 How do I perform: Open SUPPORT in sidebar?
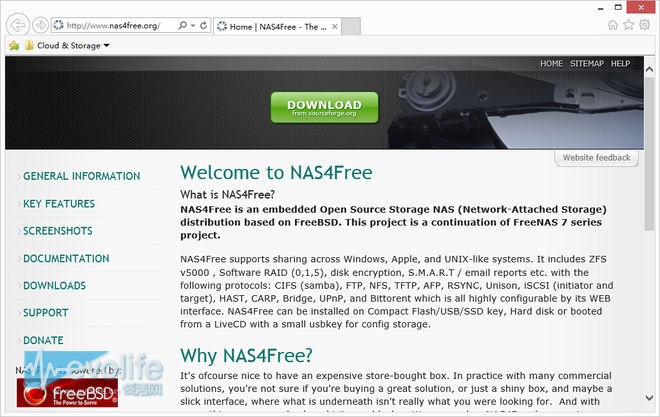click(x=45, y=313)
